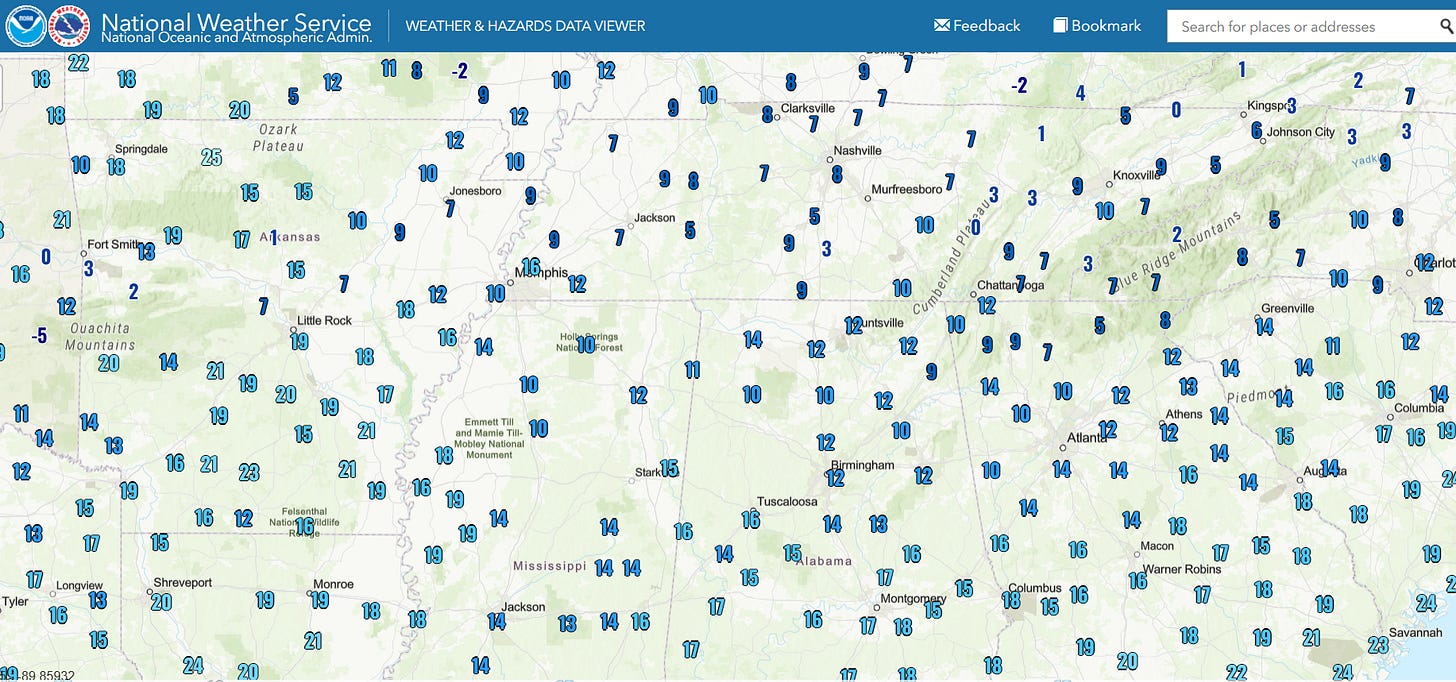The height and width of the screenshot is (682, 1456).
Task: Select the Fort Smith city label
Action: (x=116, y=244)
